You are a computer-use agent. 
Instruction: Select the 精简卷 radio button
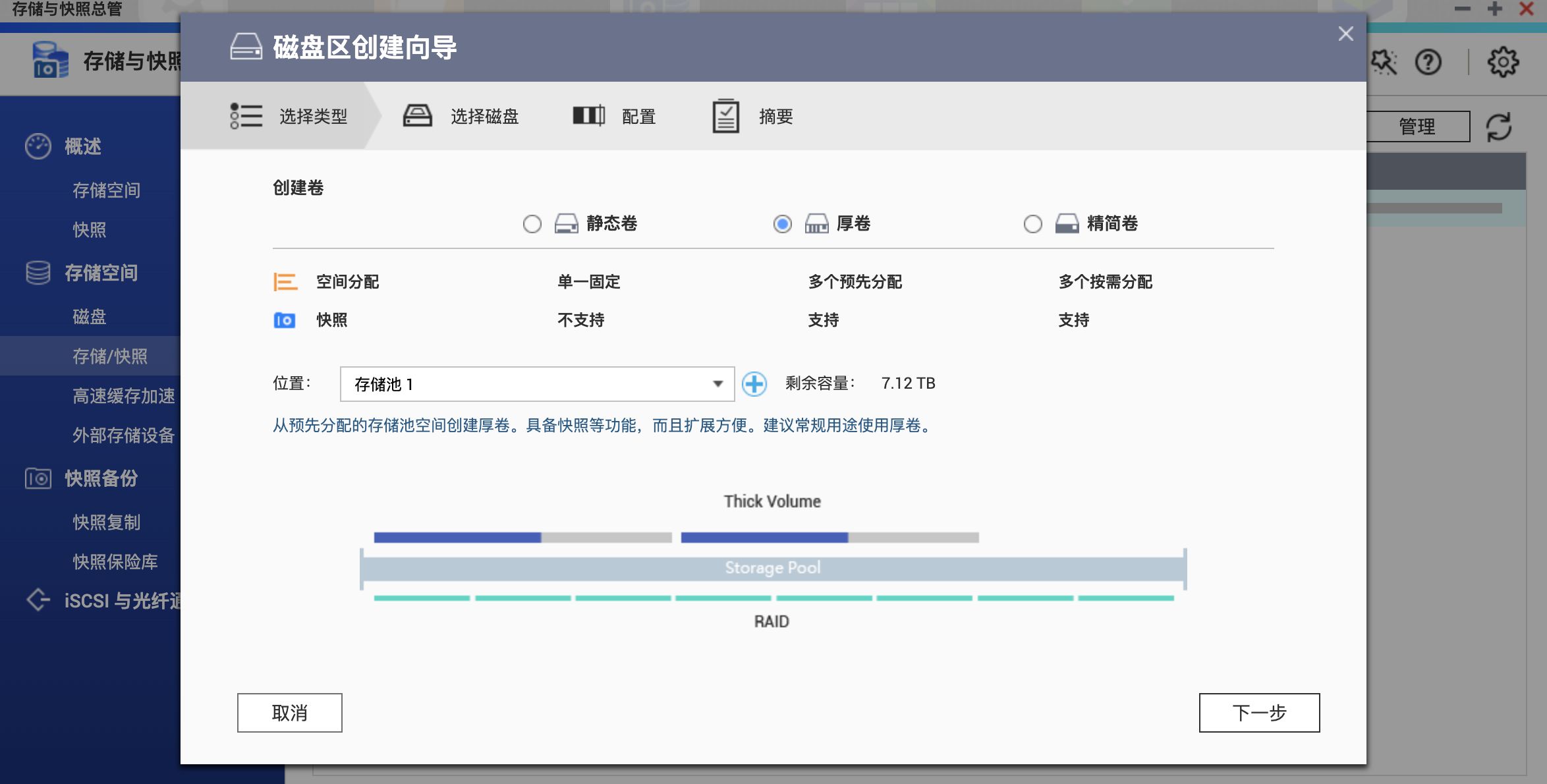[x=1032, y=224]
